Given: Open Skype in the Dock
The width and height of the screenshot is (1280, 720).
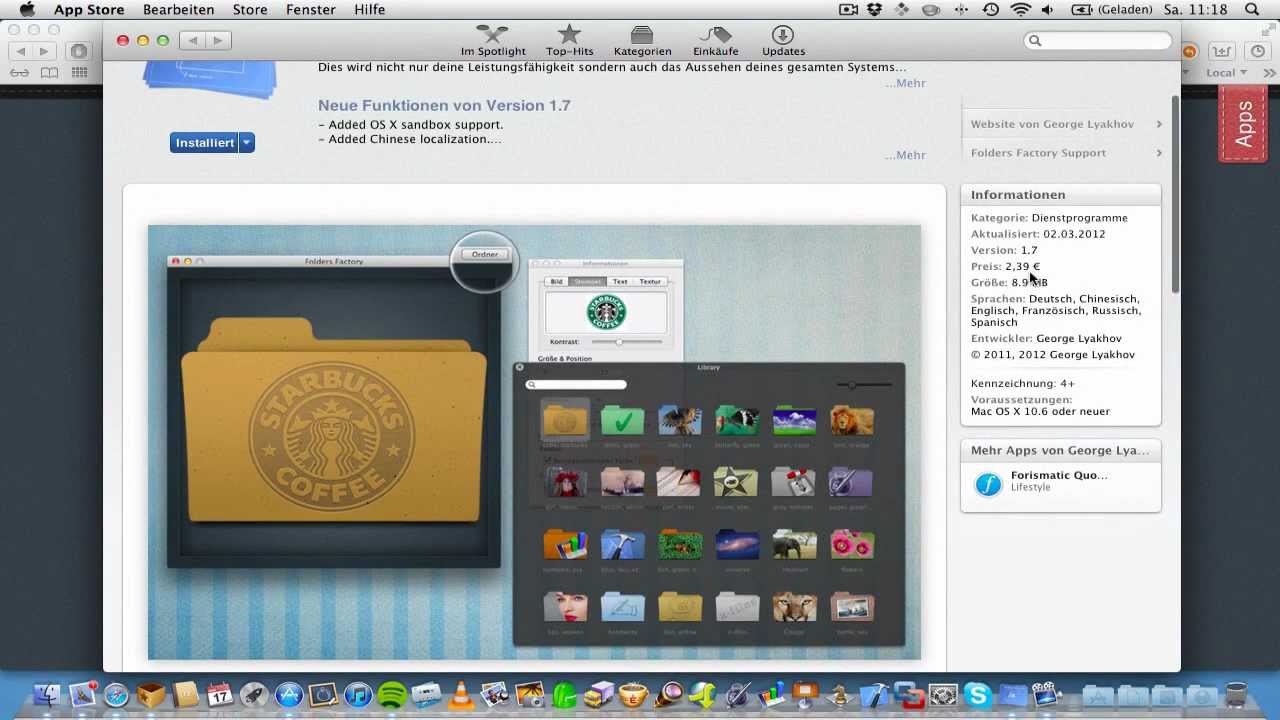Looking at the screenshot, I should coord(978,694).
